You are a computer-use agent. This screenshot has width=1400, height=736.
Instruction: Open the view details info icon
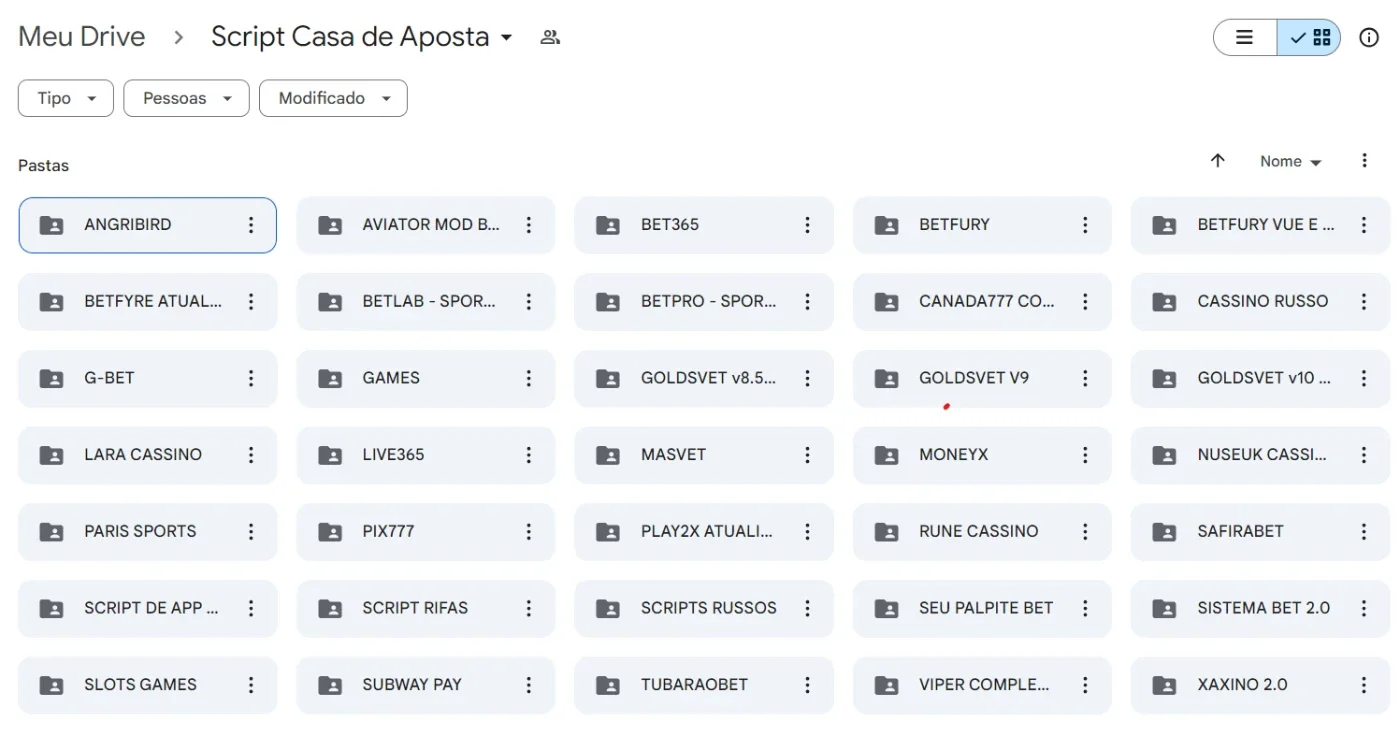(1369, 38)
